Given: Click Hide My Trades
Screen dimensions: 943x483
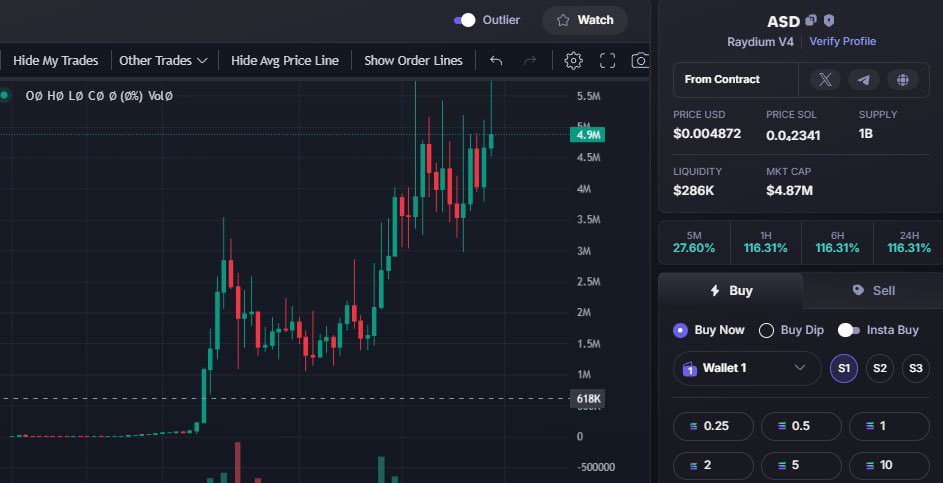Looking at the screenshot, I should point(55,61).
